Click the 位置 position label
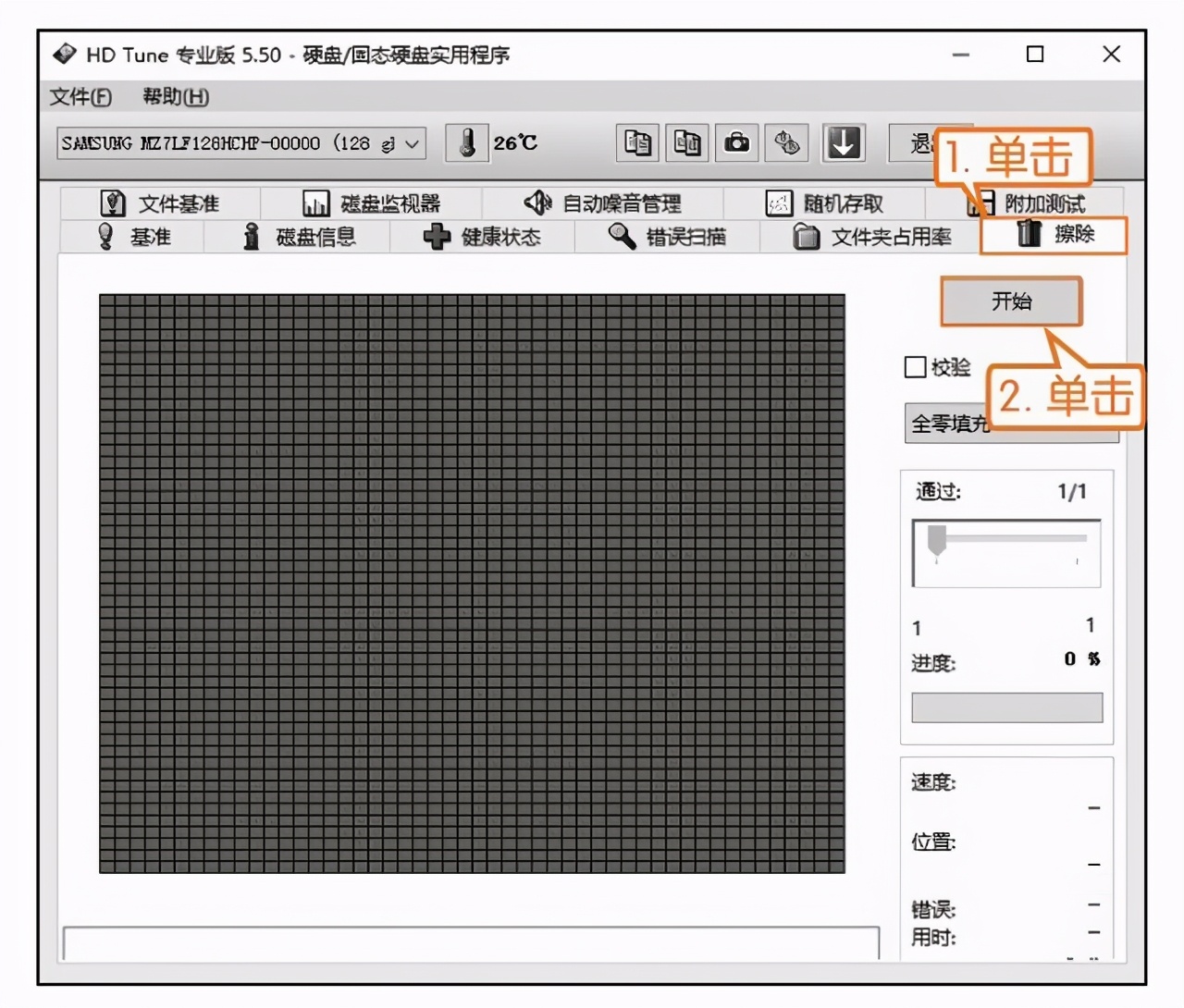The height and width of the screenshot is (1008, 1184). point(933,842)
